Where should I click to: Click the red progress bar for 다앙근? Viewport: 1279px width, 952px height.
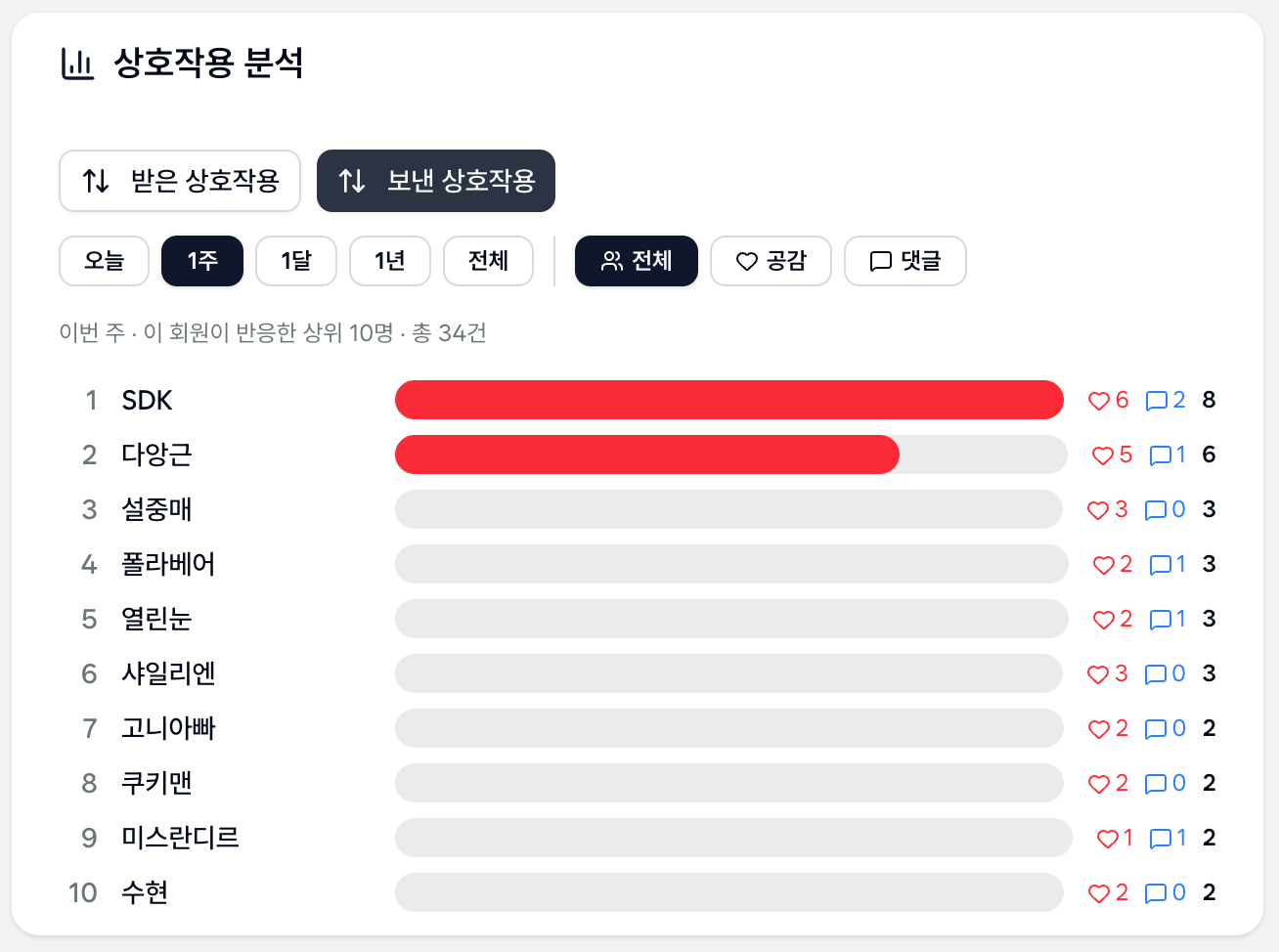click(647, 454)
